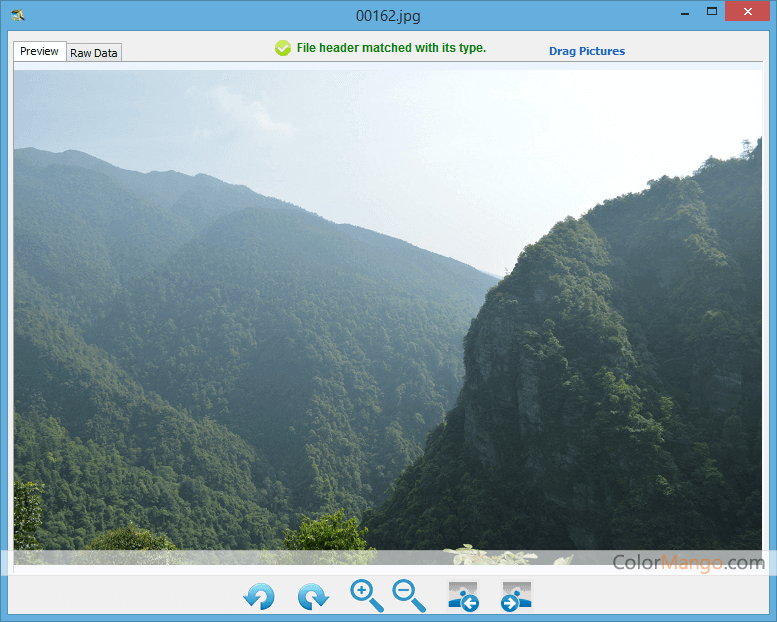Zoom out of the photo
The image size is (777, 622).
point(408,596)
